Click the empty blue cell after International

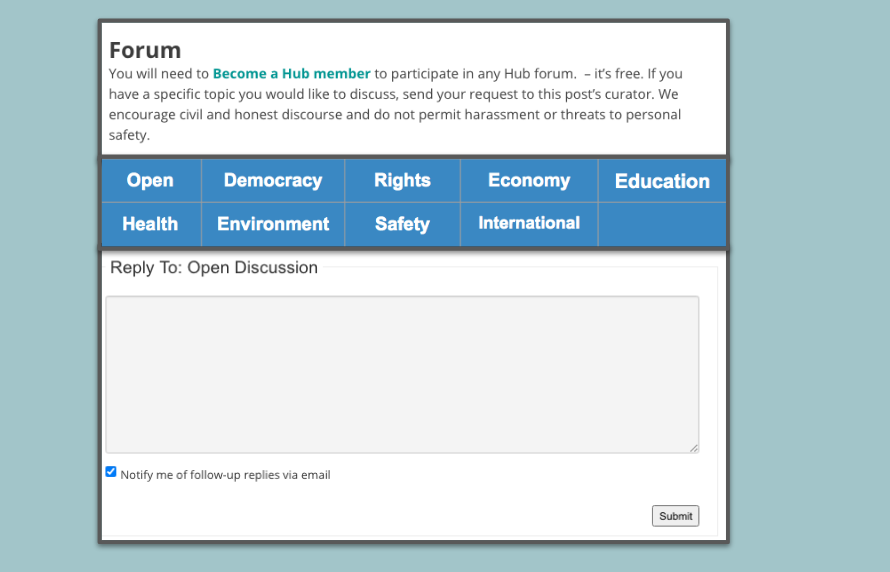pyautogui.click(x=661, y=224)
